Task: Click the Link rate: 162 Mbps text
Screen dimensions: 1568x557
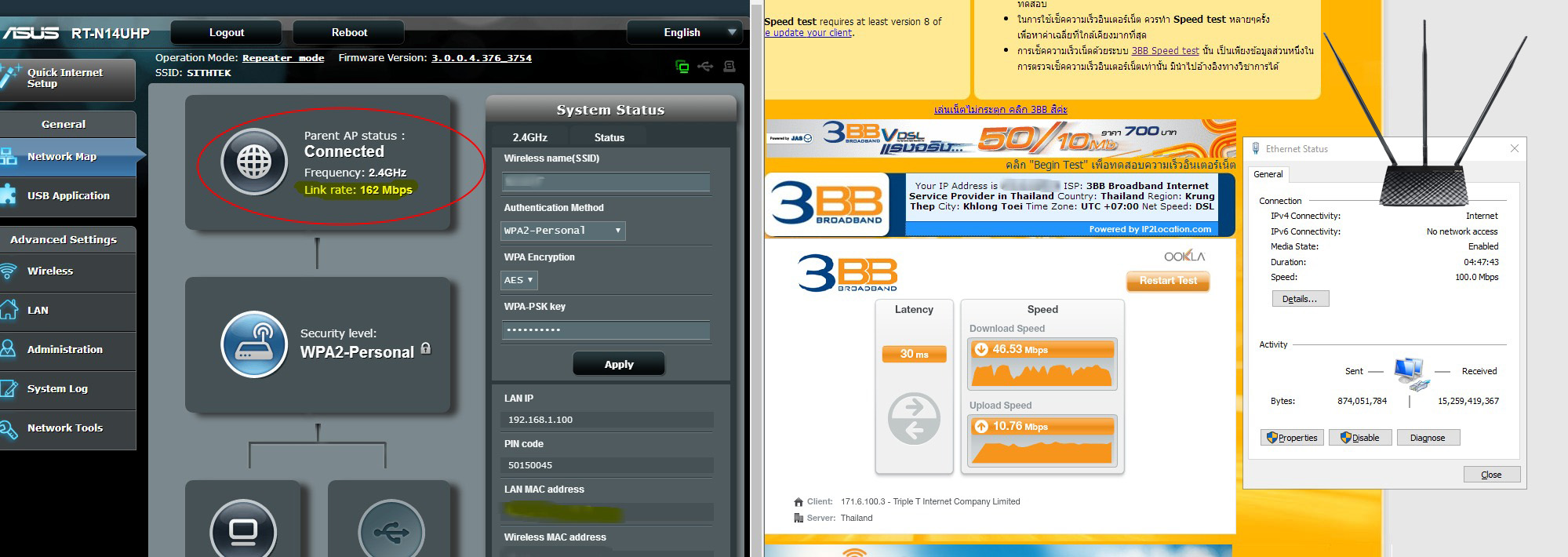Action: coord(358,190)
